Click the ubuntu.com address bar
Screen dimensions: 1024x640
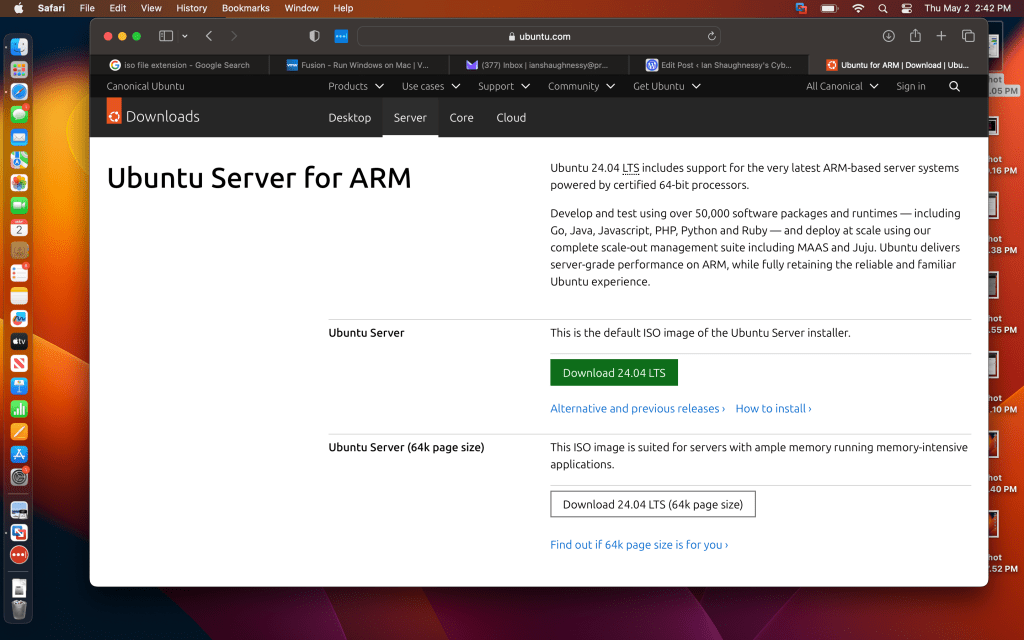click(x=540, y=36)
